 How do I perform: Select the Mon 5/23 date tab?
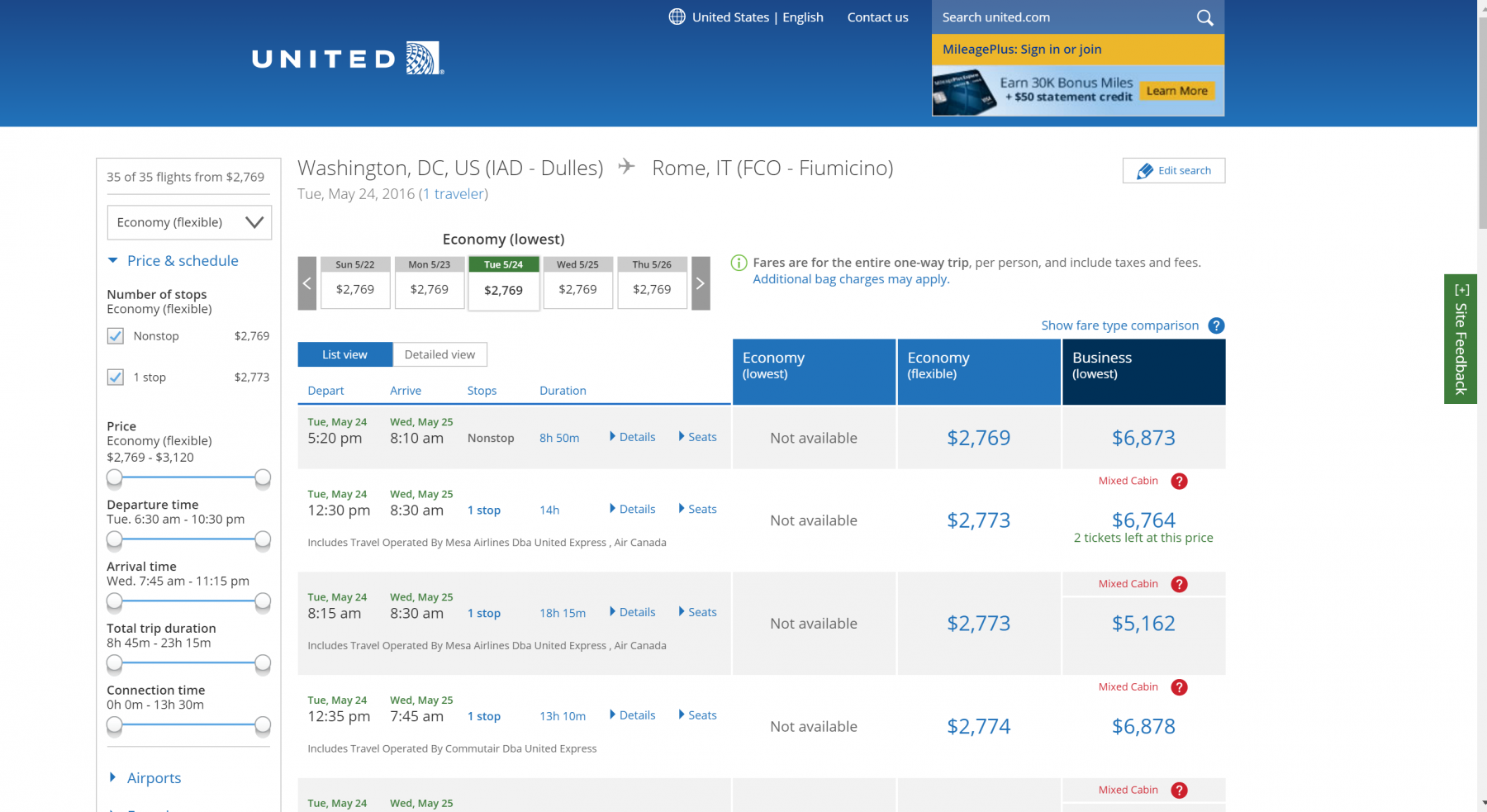[430, 283]
